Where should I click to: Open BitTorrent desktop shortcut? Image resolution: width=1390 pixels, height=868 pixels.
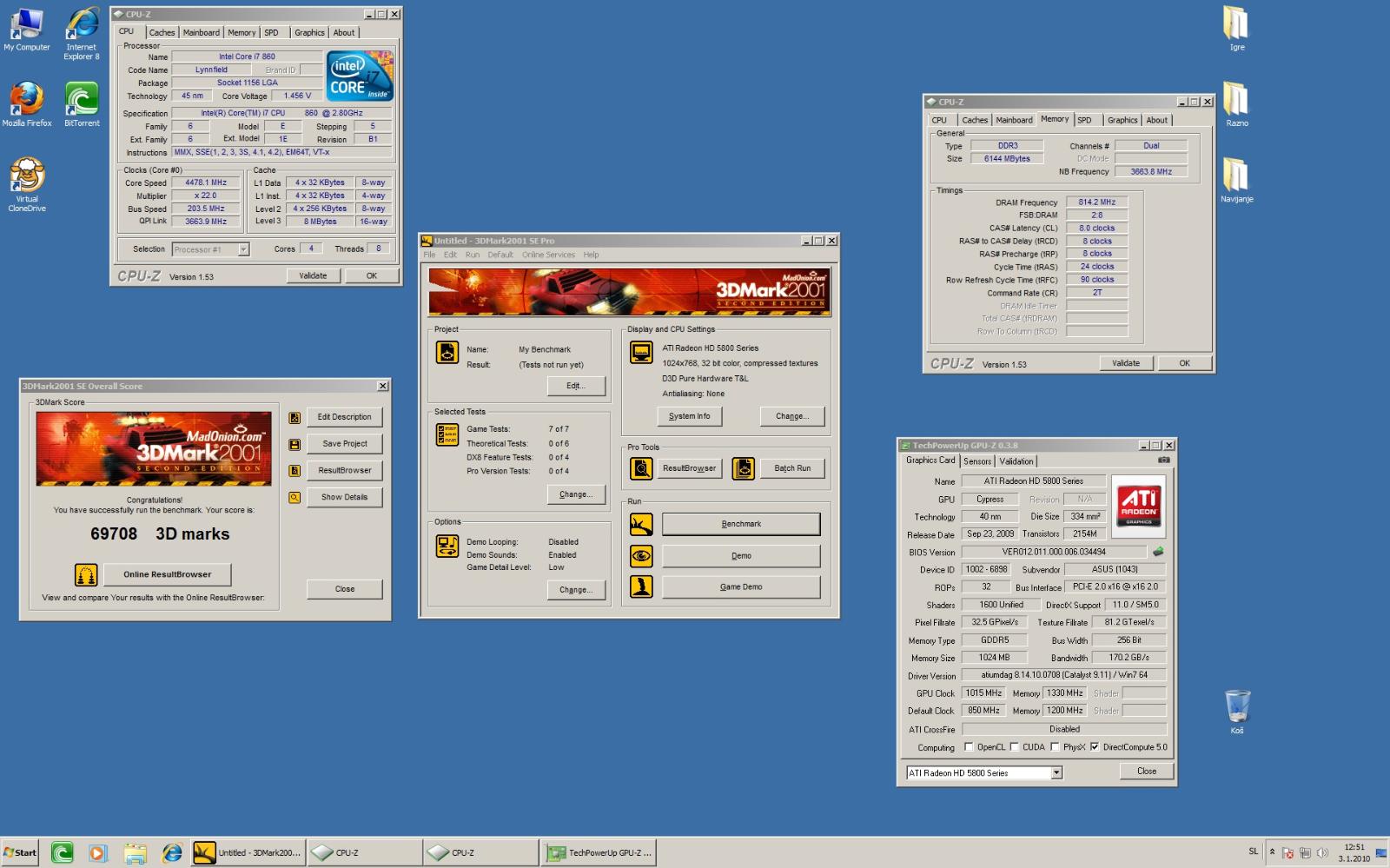pos(82,104)
